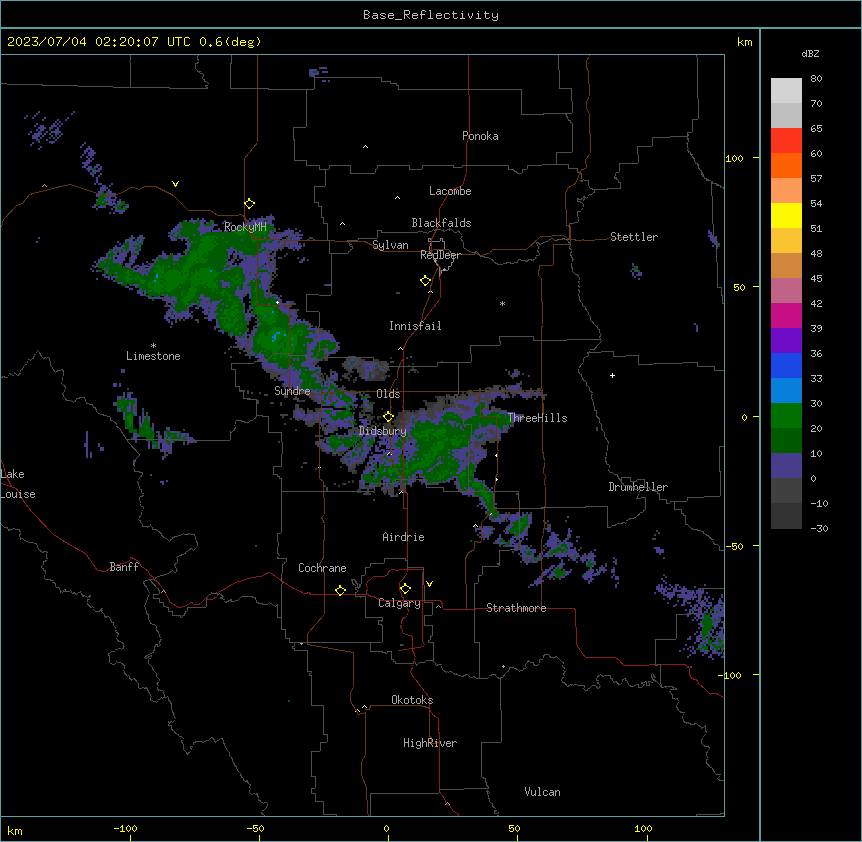The image size is (862, 842).
Task: Pick the gold 48-51 dBZ legend swatch
Action: point(786,240)
